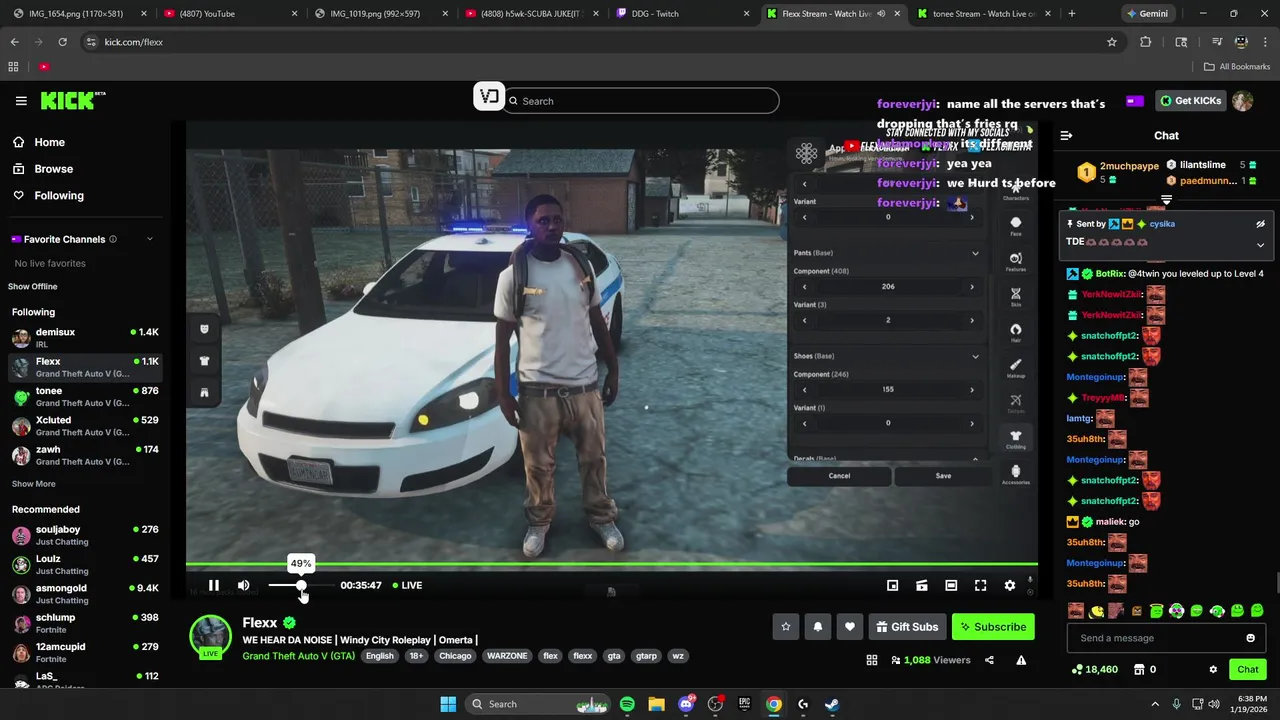Click the Favorite Channels info icon

point(112,239)
